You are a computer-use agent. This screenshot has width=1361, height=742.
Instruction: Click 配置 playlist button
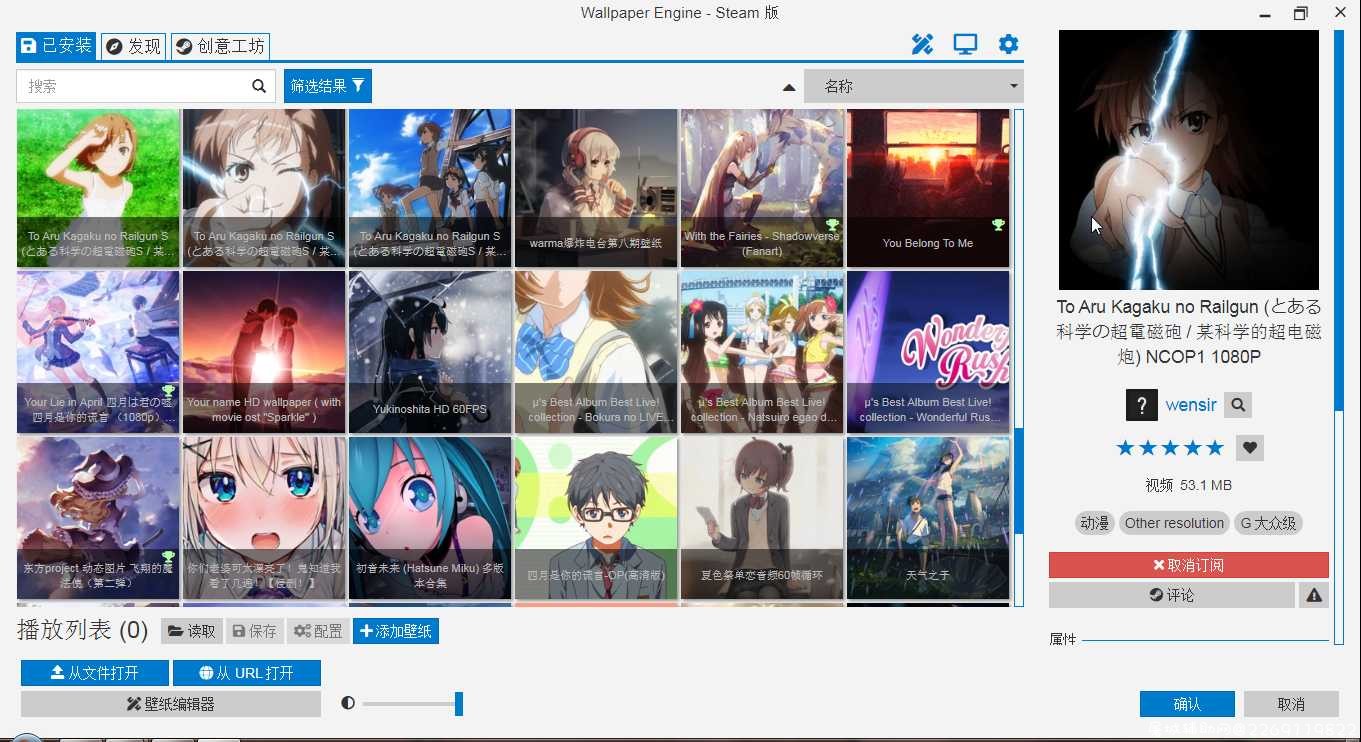[x=318, y=631]
